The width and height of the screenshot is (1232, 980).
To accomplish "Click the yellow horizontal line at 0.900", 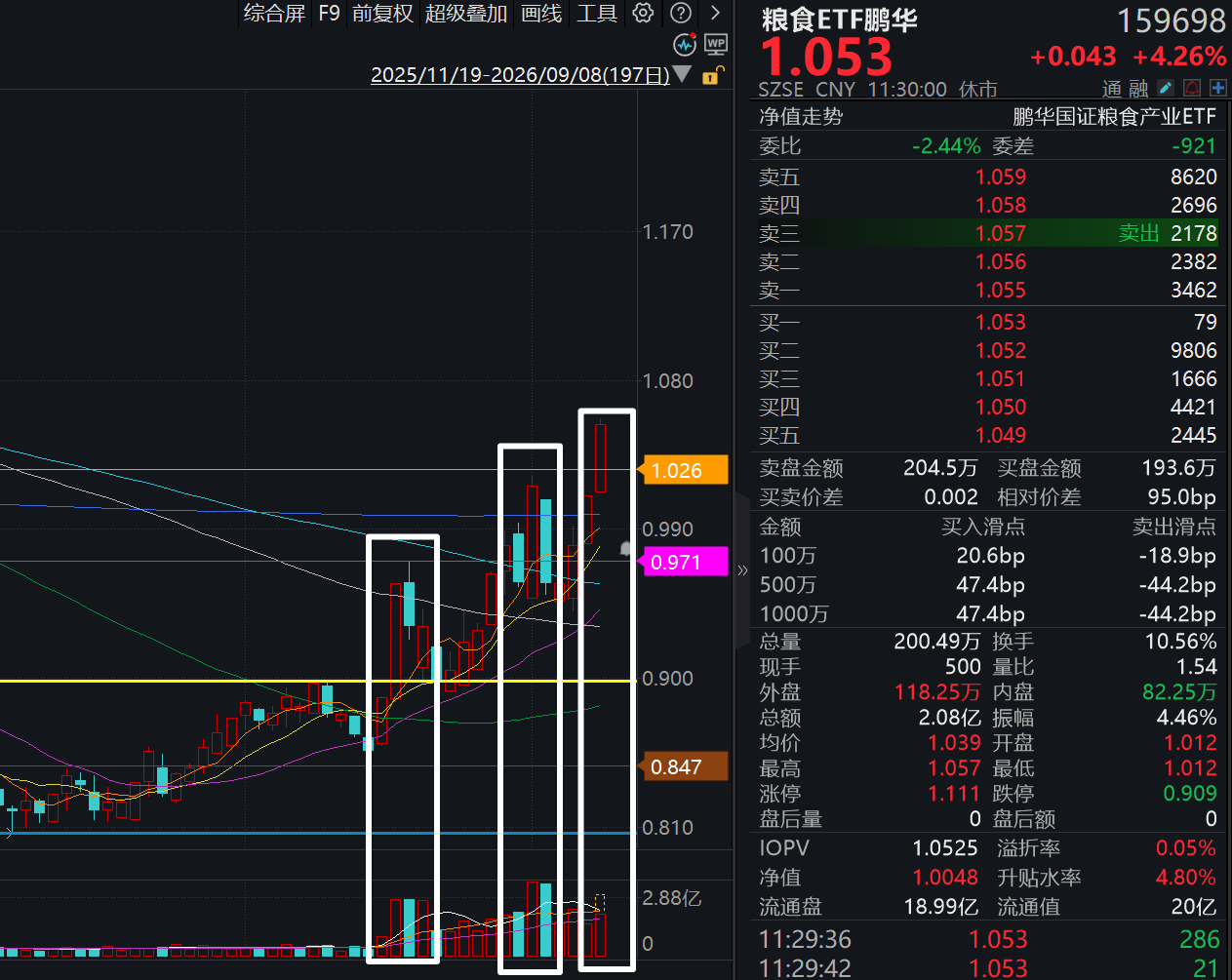I will pyautogui.click(x=318, y=681).
